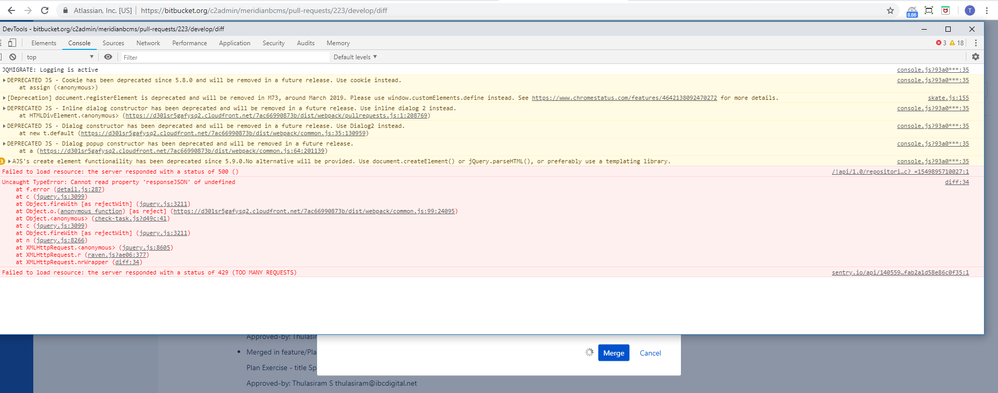Image resolution: width=998 pixels, height=393 pixels.
Task: Select the Console tab
Action: point(80,43)
